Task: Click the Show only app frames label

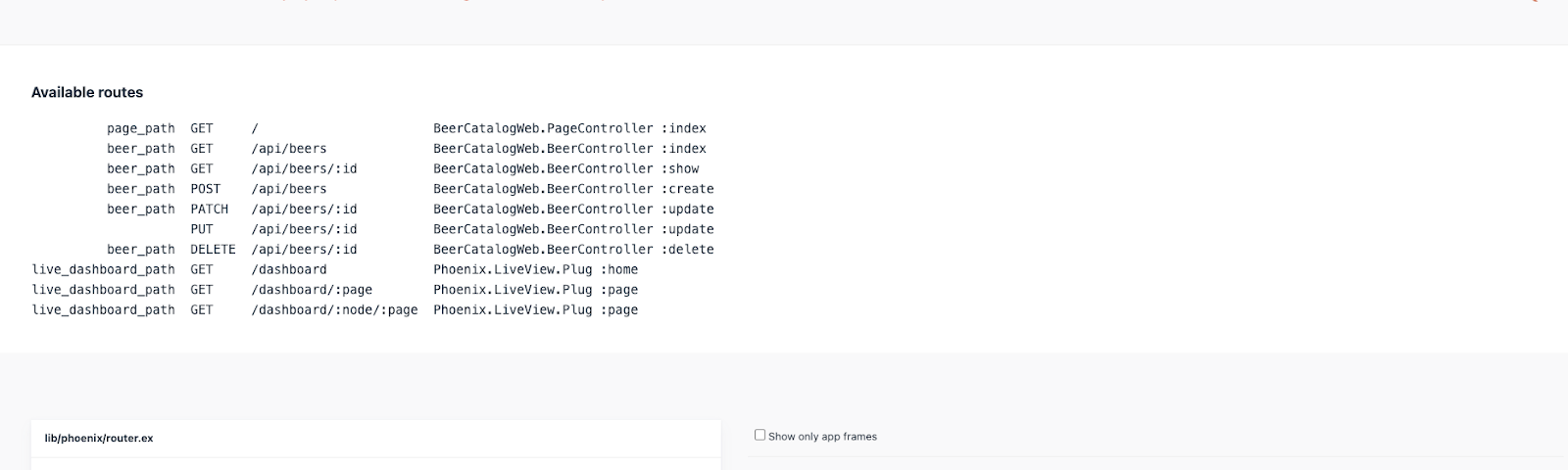Action: click(822, 437)
